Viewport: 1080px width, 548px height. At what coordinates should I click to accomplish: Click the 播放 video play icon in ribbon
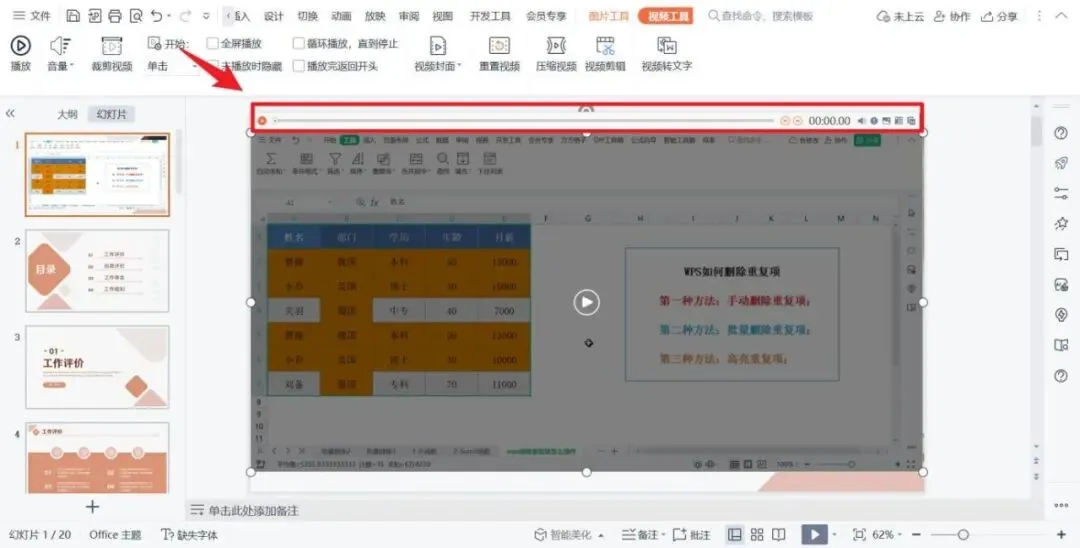pyautogui.click(x=21, y=45)
